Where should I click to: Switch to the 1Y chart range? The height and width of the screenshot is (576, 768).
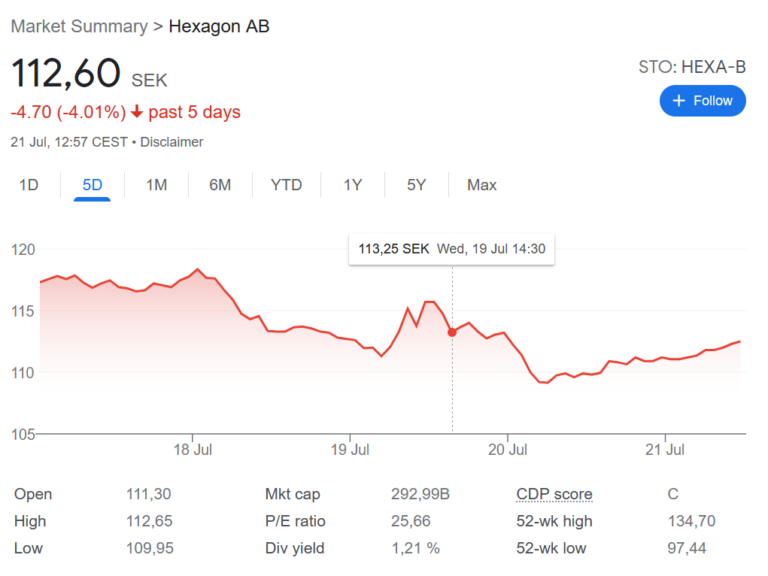[353, 185]
